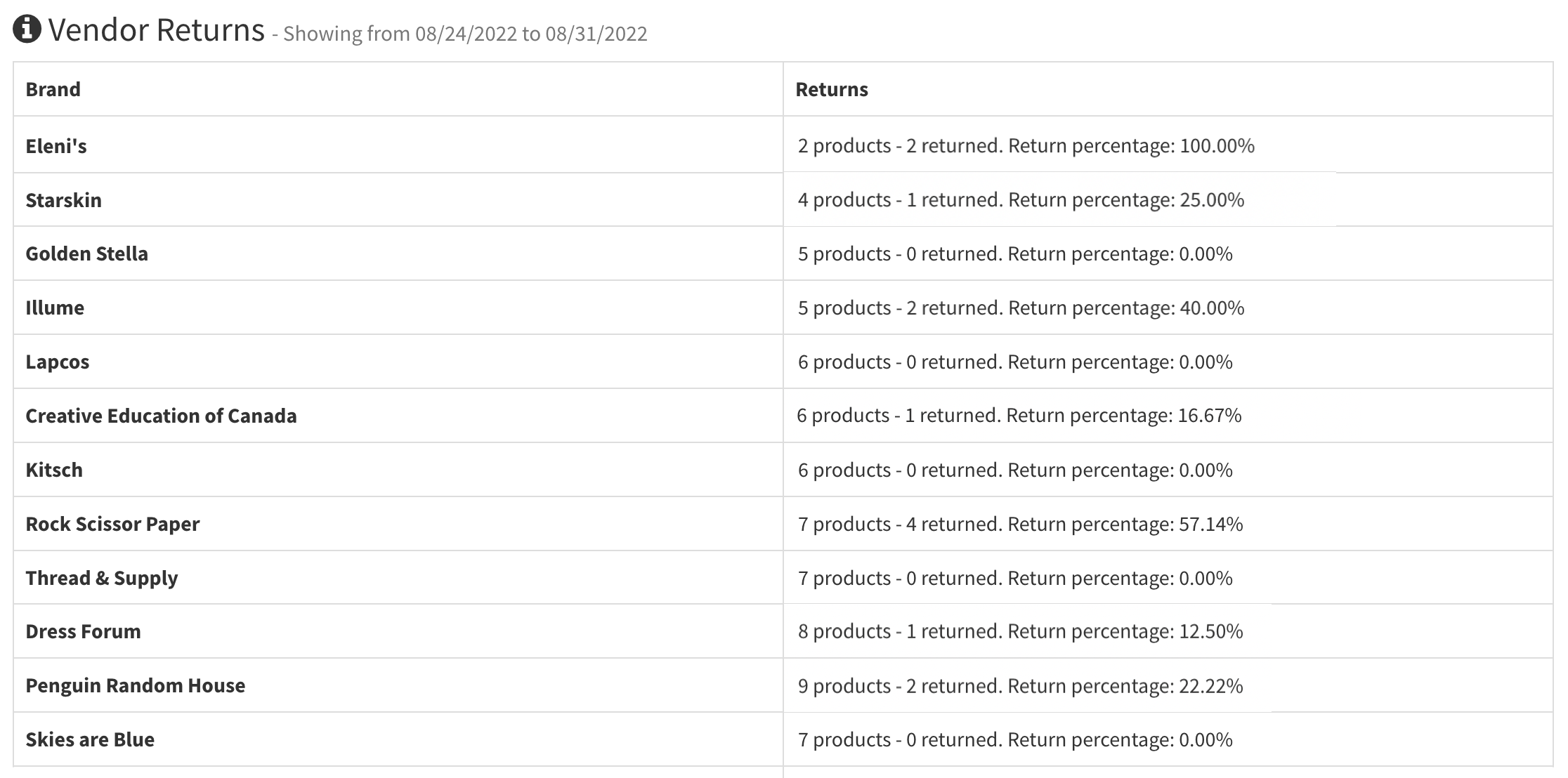Click the 100.00% return percentage text

1217,146
